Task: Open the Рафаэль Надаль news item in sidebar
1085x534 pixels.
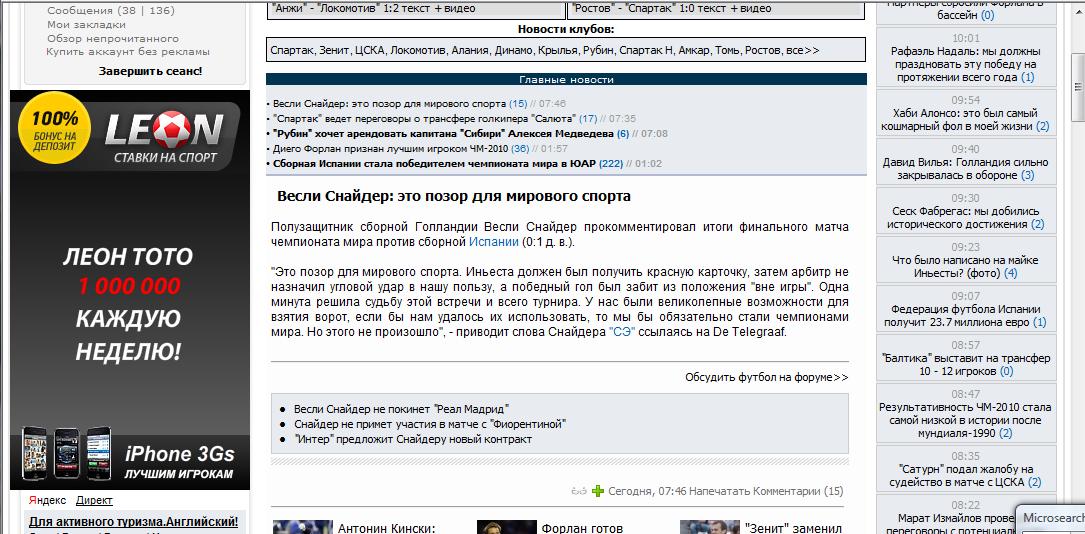Action: 965,62
